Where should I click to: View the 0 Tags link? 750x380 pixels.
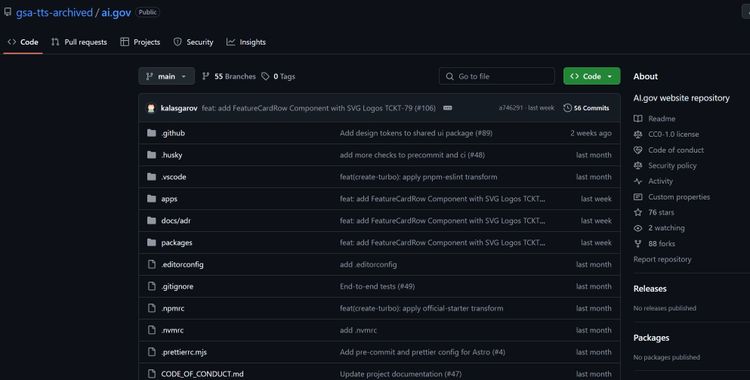click(278, 76)
